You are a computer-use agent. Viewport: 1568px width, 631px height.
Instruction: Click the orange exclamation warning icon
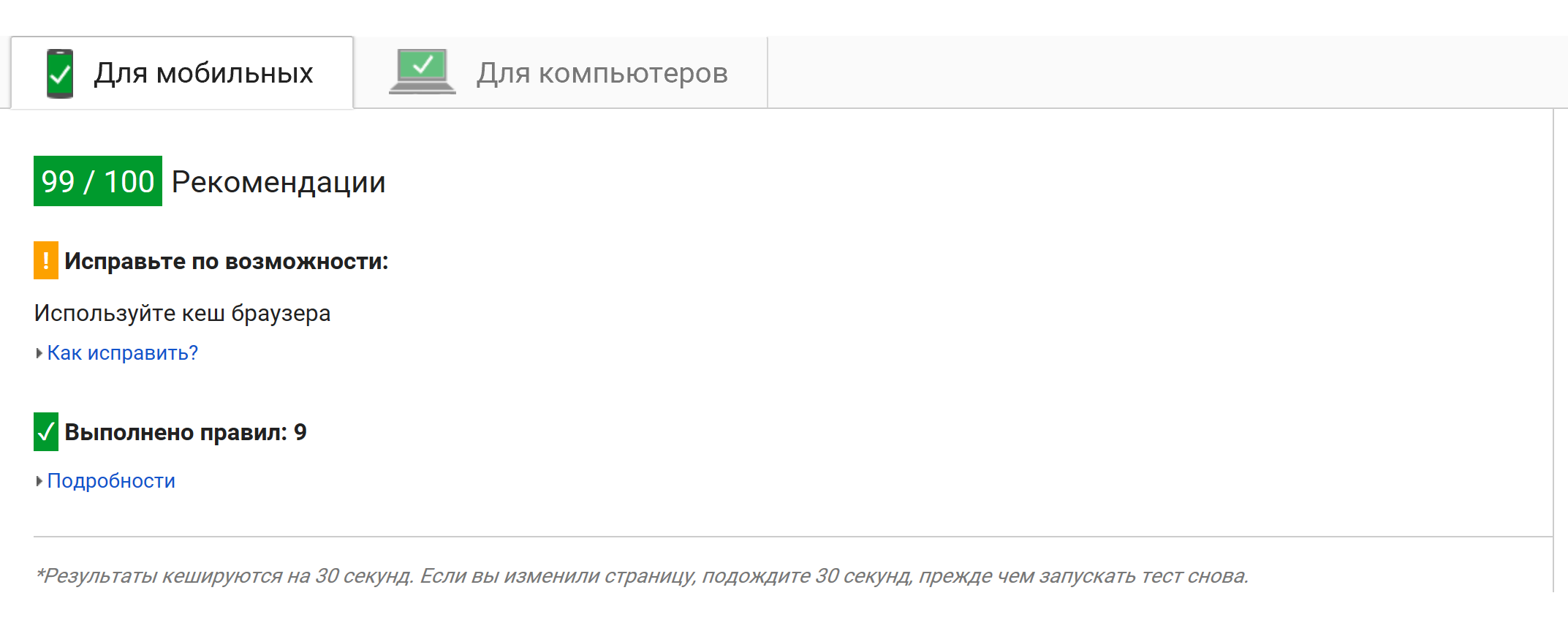tap(46, 260)
